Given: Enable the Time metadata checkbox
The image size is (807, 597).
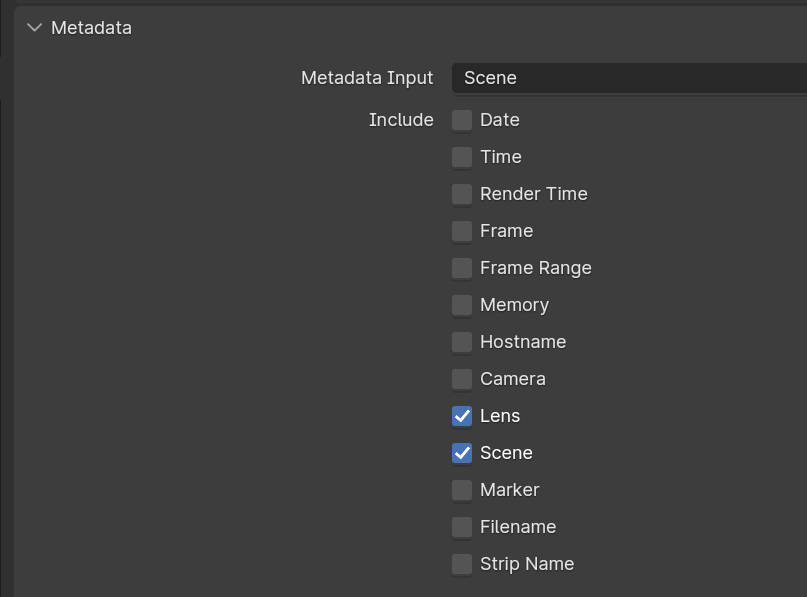Looking at the screenshot, I should click(x=462, y=157).
